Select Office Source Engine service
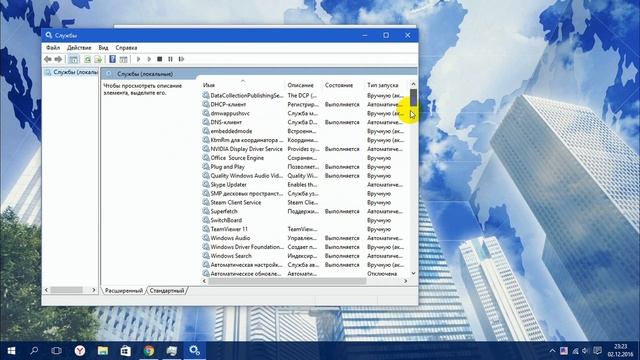 click(305, 158)
